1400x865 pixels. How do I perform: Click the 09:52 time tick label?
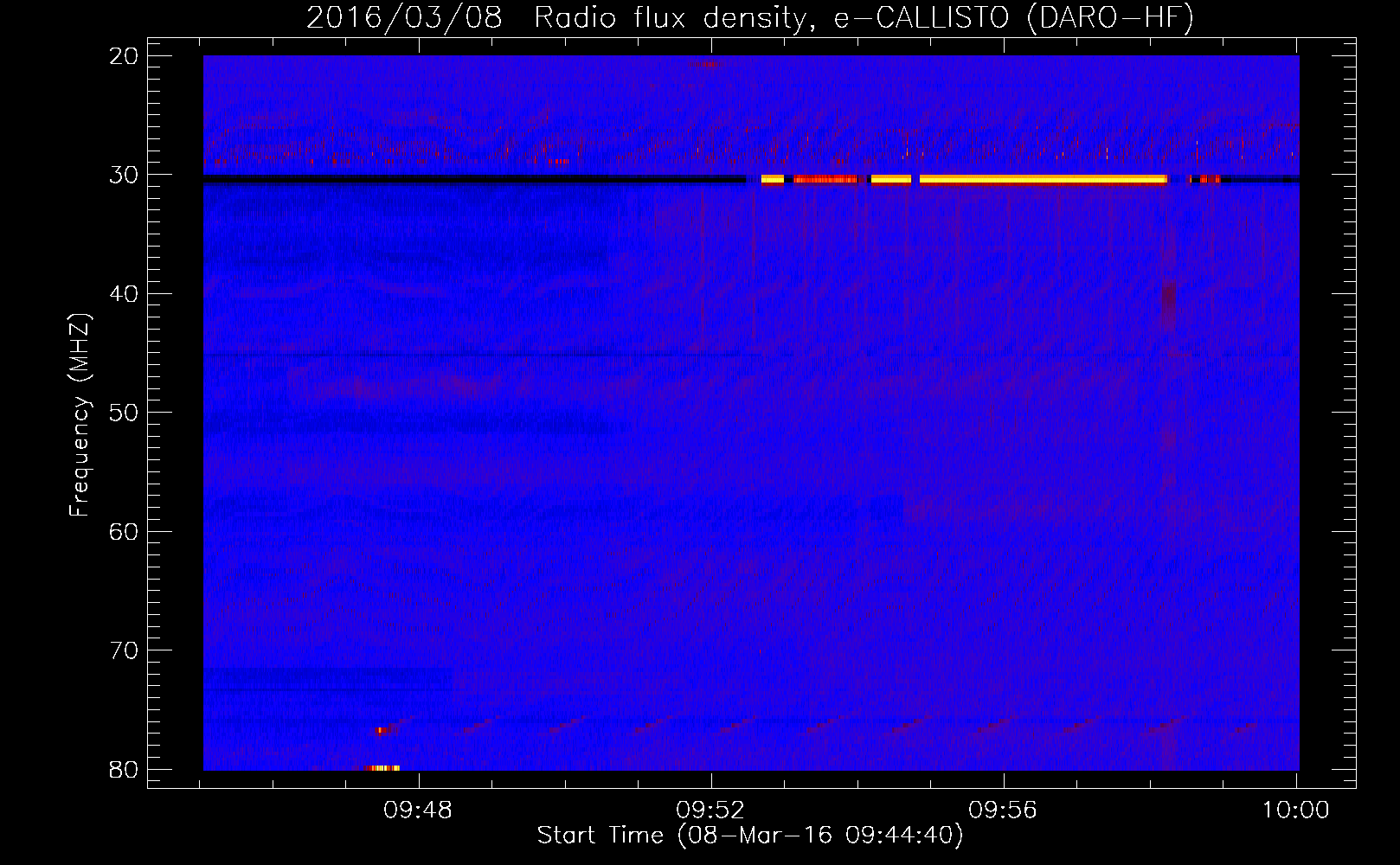coord(710,811)
